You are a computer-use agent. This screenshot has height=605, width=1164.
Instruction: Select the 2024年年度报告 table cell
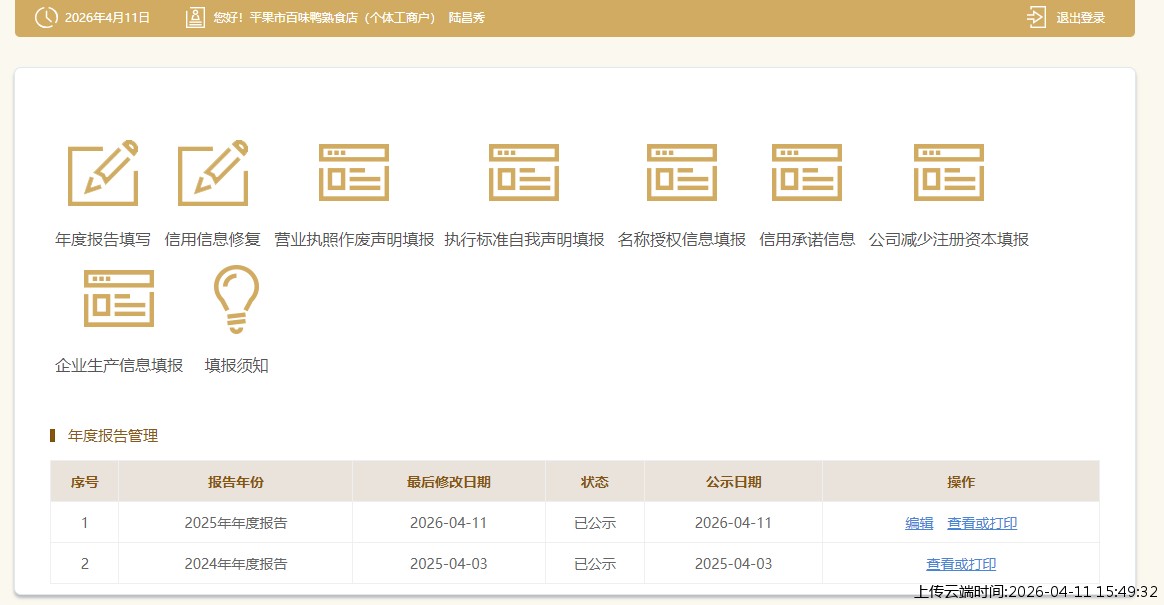point(235,564)
